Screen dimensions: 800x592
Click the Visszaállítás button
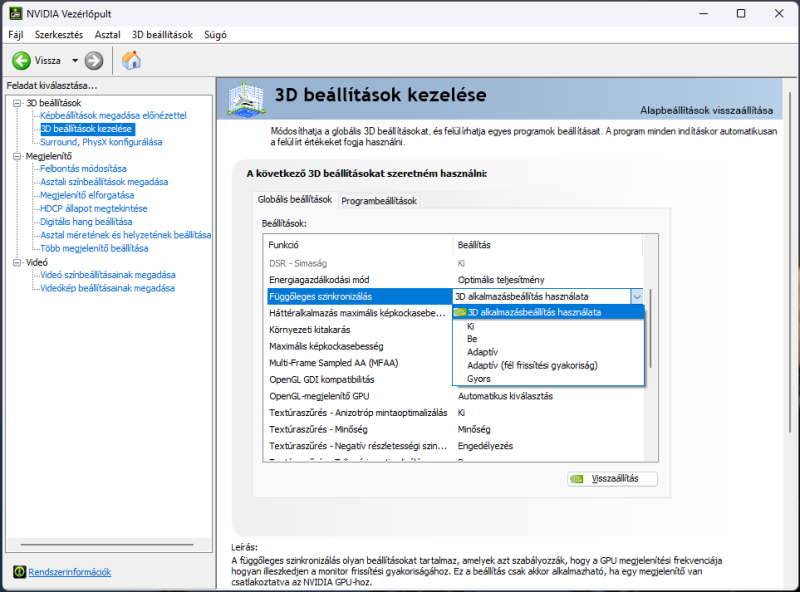click(x=612, y=479)
